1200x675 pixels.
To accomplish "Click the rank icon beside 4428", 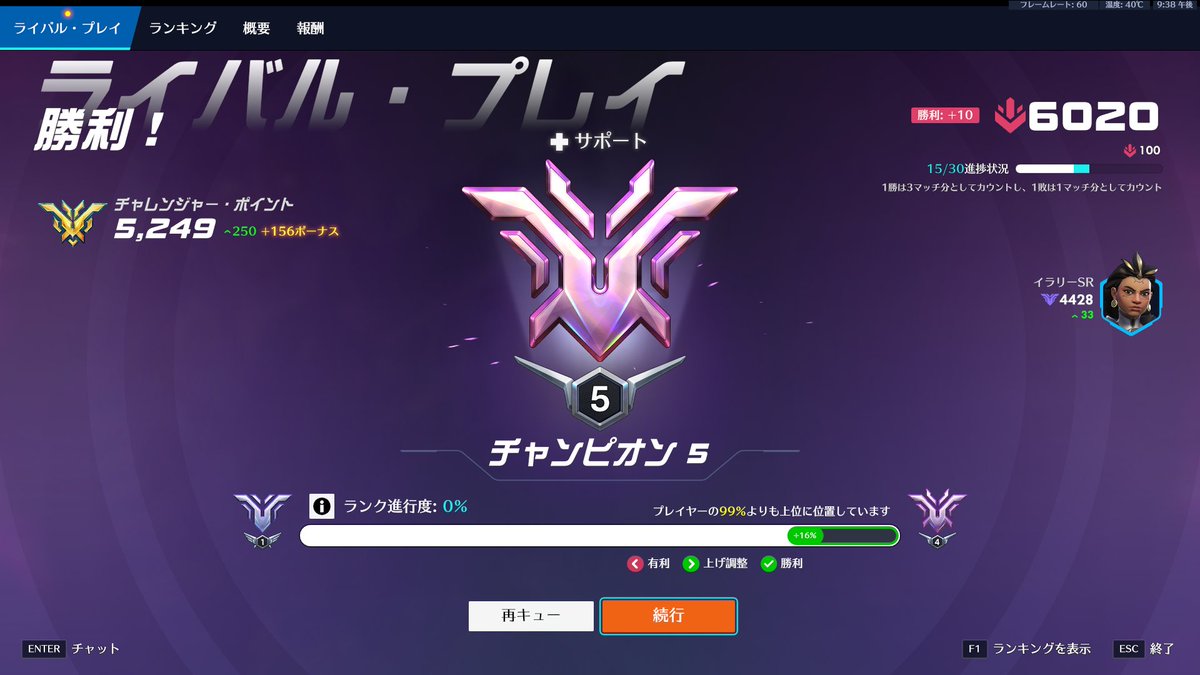I will tap(1048, 299).
